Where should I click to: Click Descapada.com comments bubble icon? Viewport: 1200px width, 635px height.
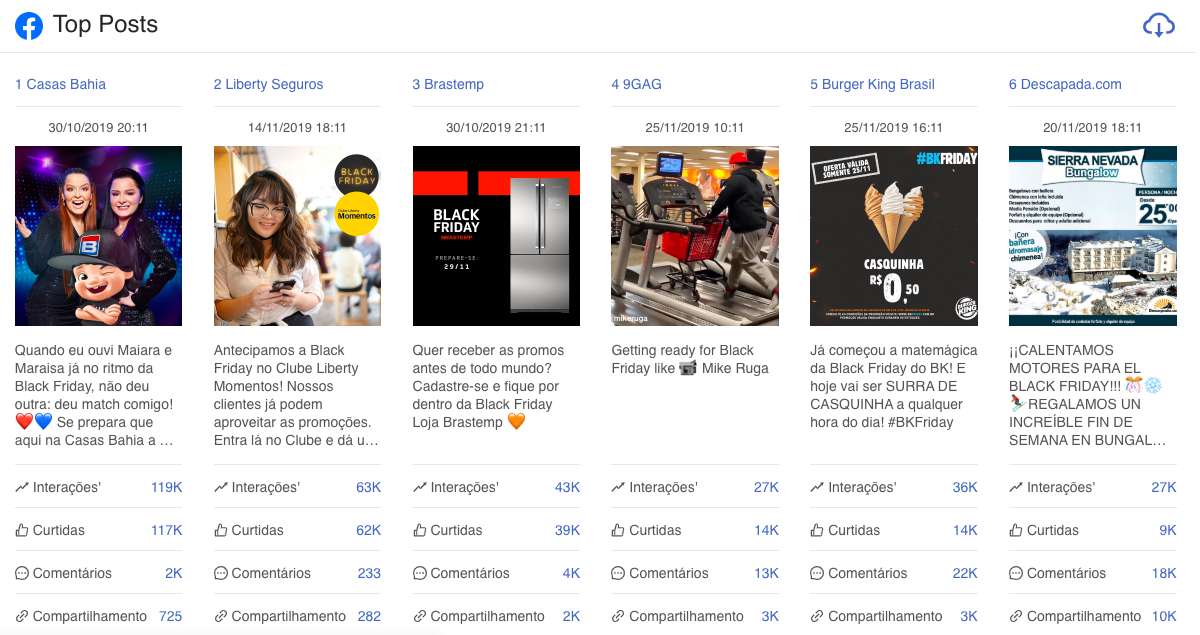click(1016, 573)
